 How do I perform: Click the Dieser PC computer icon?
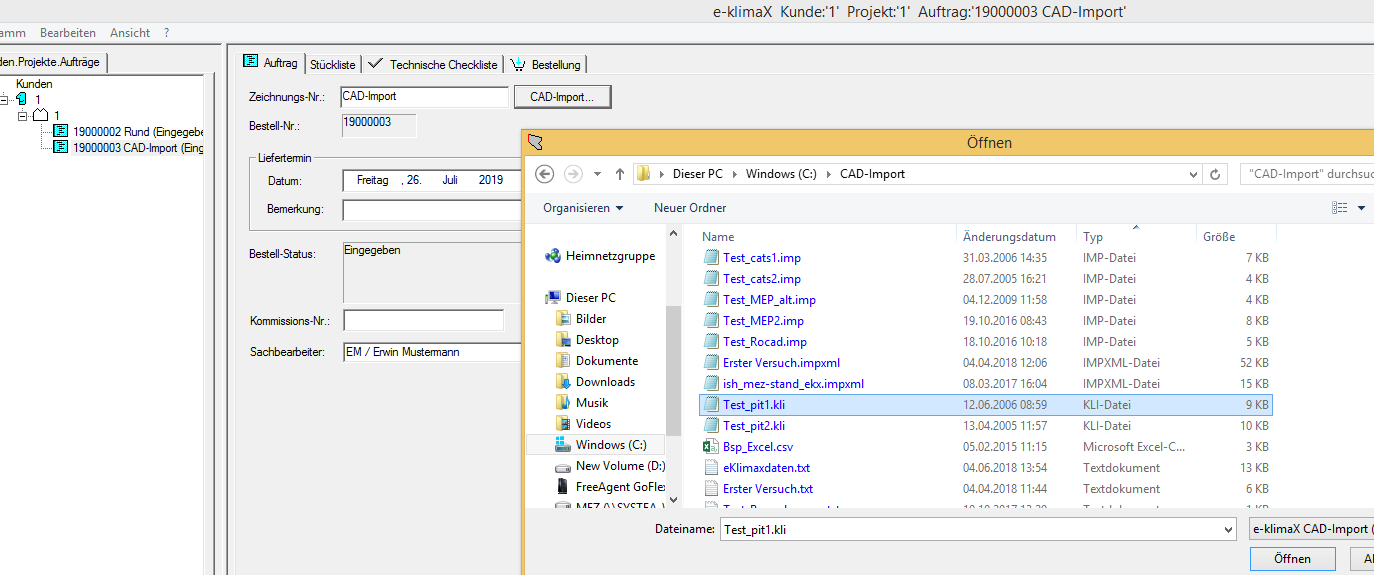pyautogui.click(x=553, y=298)
